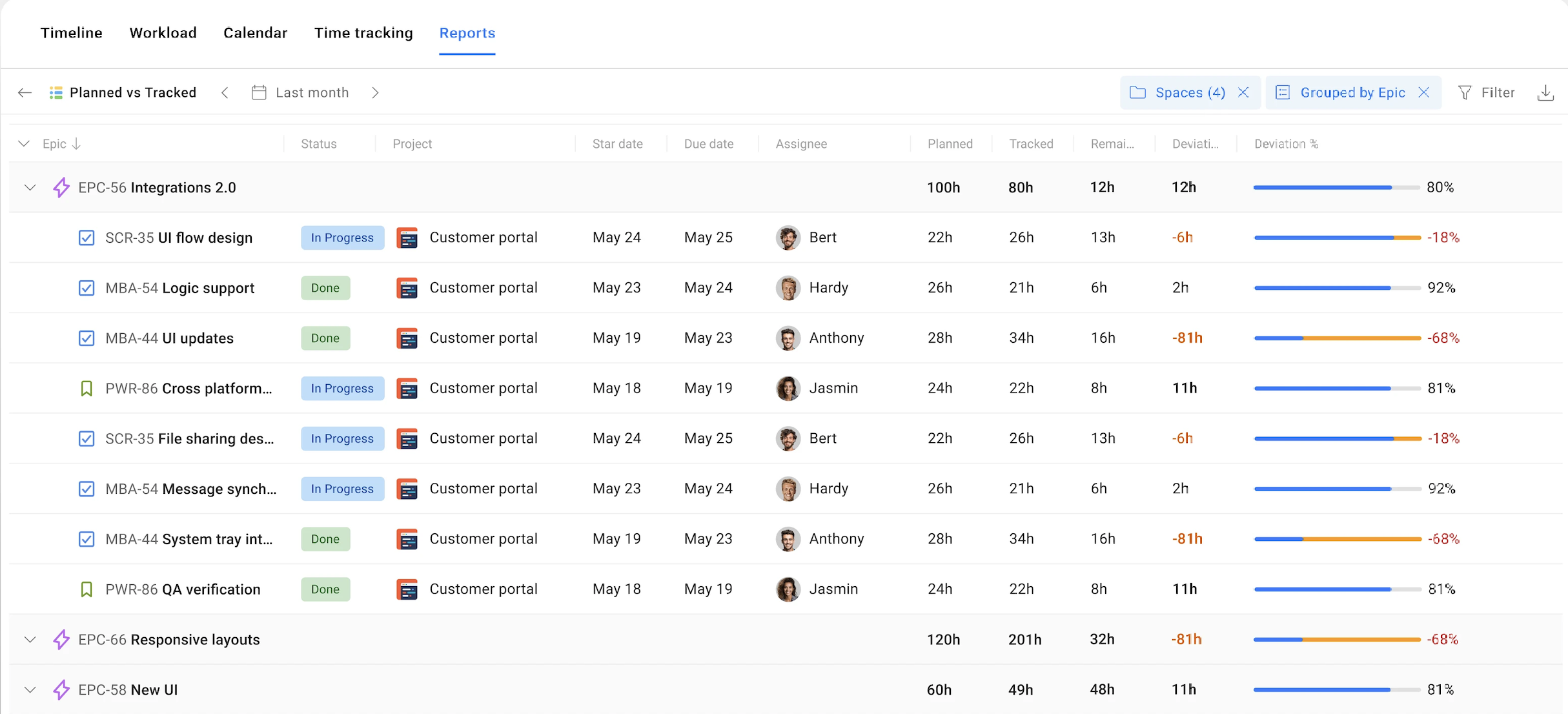
Task: Click the lightning icon for EPC-56 Integrations 2.0
Action: click(x=61, y=188)
